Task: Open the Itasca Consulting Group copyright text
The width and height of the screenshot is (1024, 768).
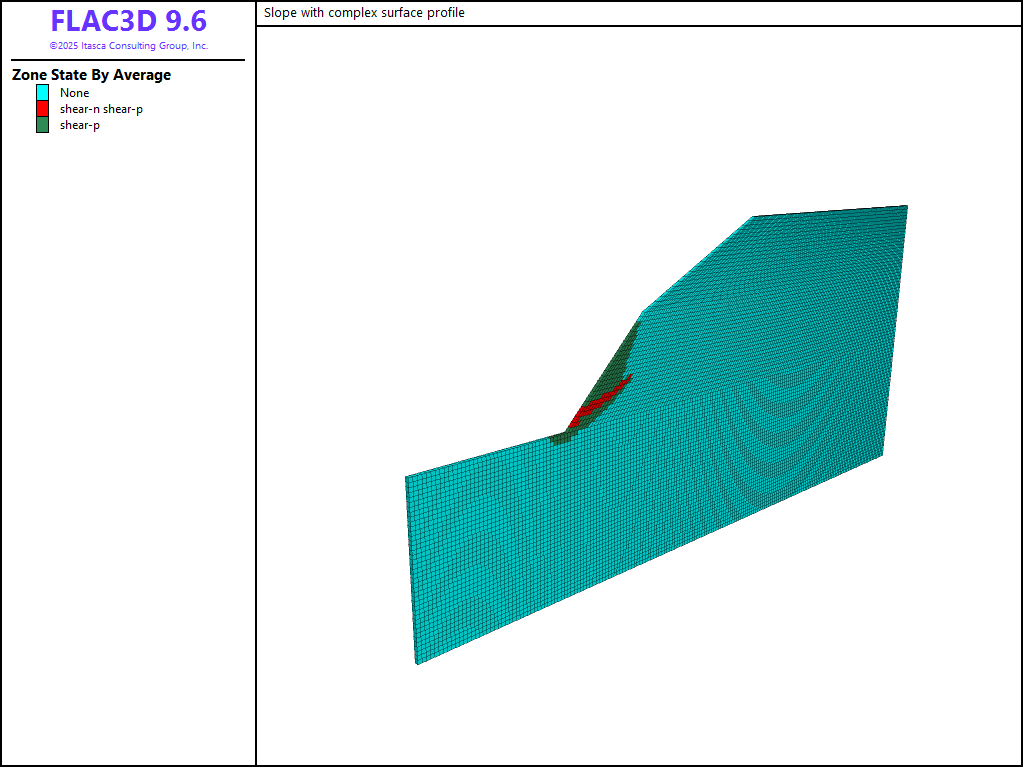Action: click(128, 46)
